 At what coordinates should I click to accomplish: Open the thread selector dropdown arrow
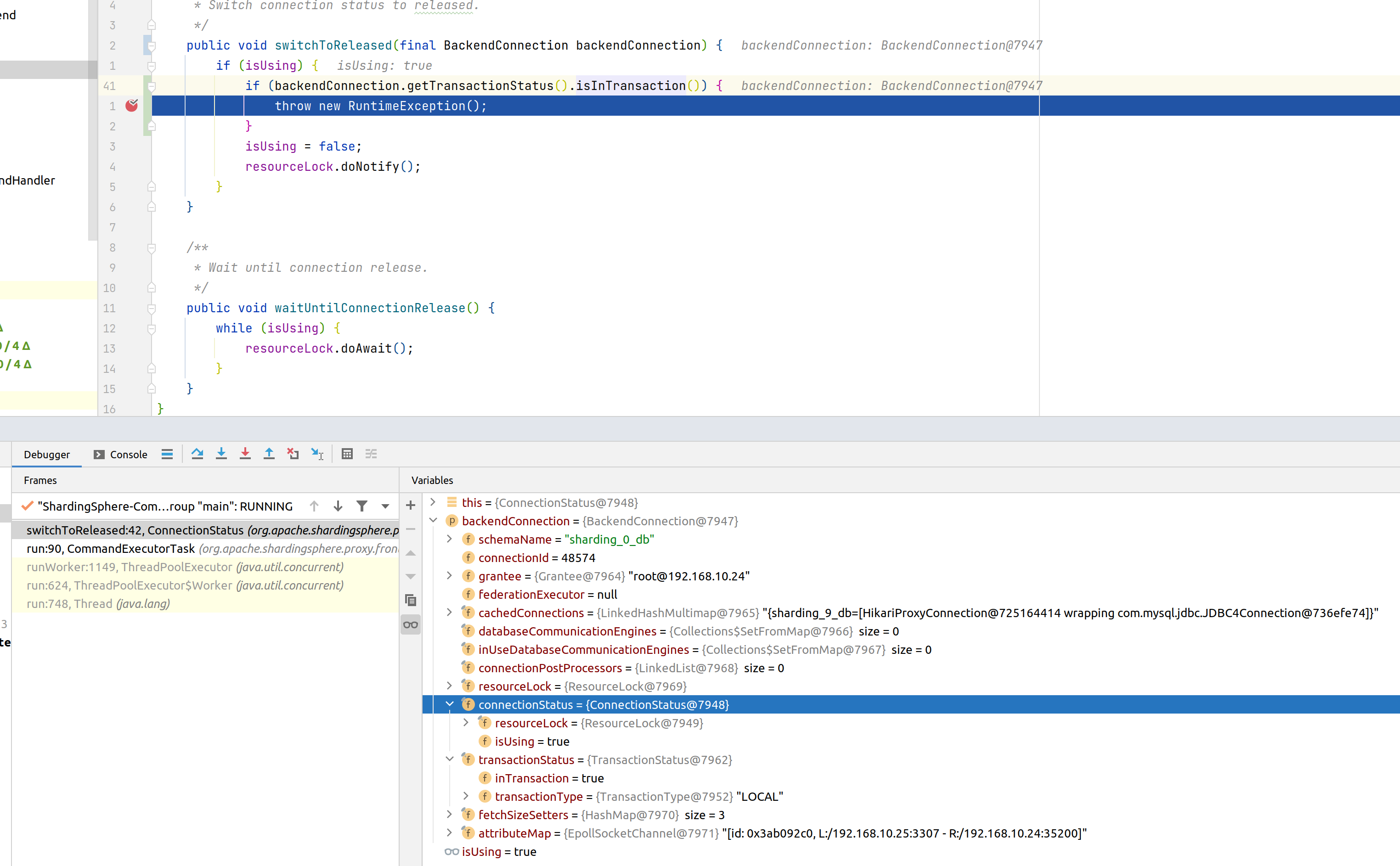pyautogui.click(x=385, y=506)
